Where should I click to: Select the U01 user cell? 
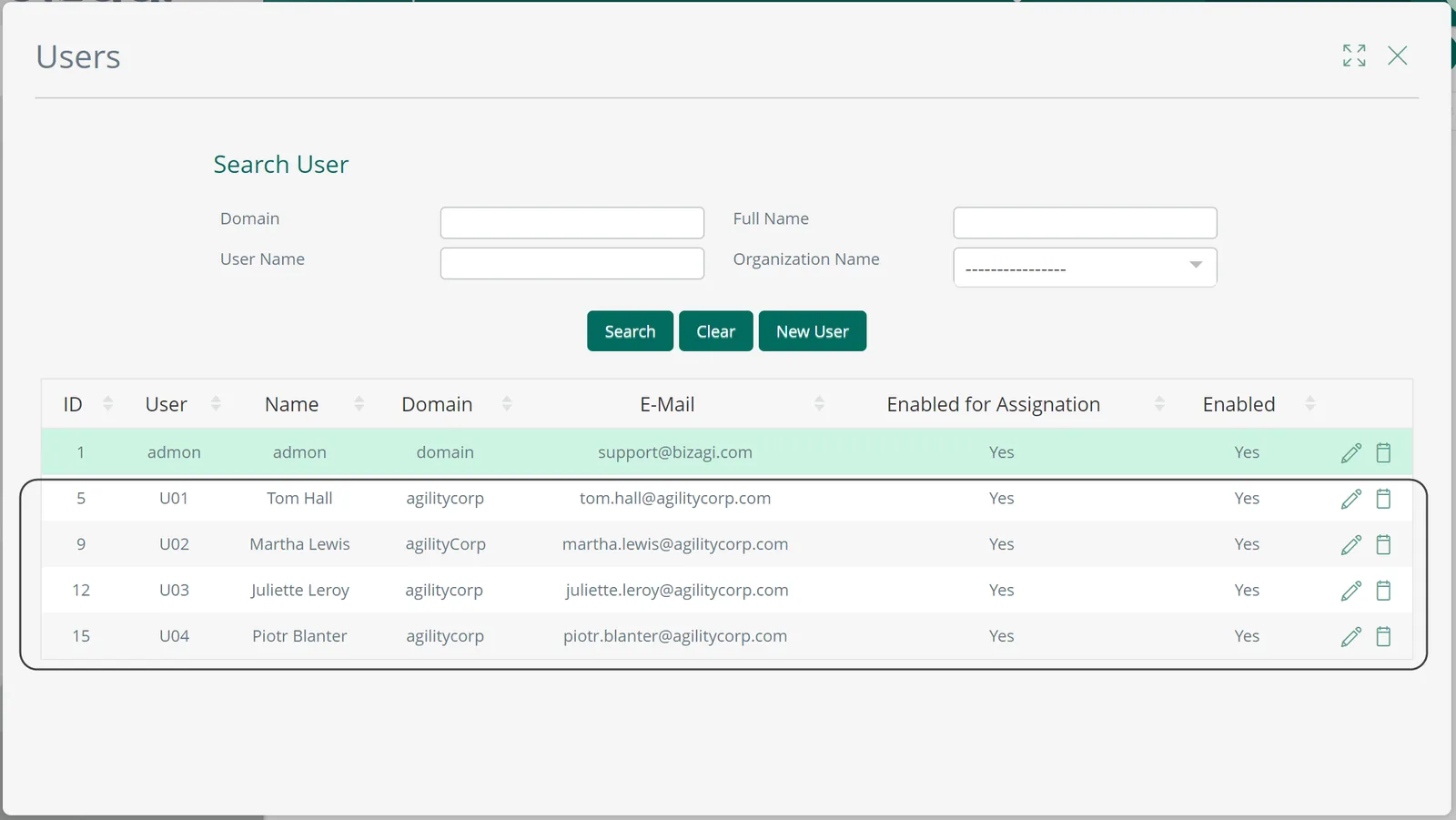174,499
